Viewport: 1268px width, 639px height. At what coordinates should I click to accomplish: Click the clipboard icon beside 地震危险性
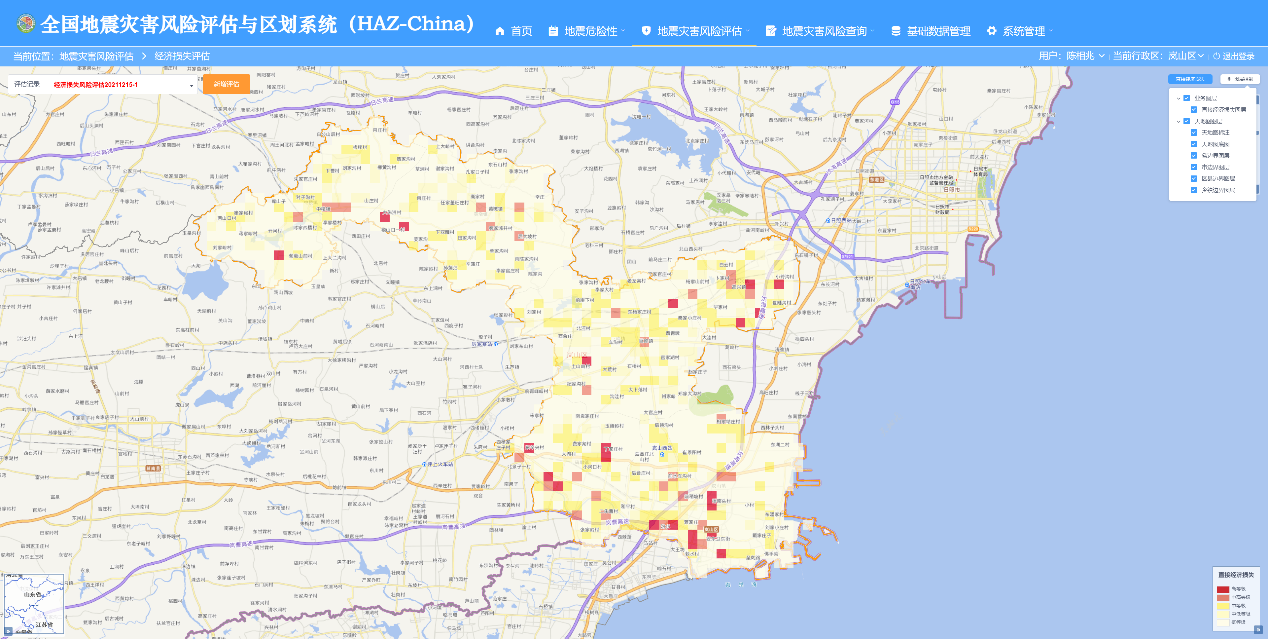[x=553, y=31]
